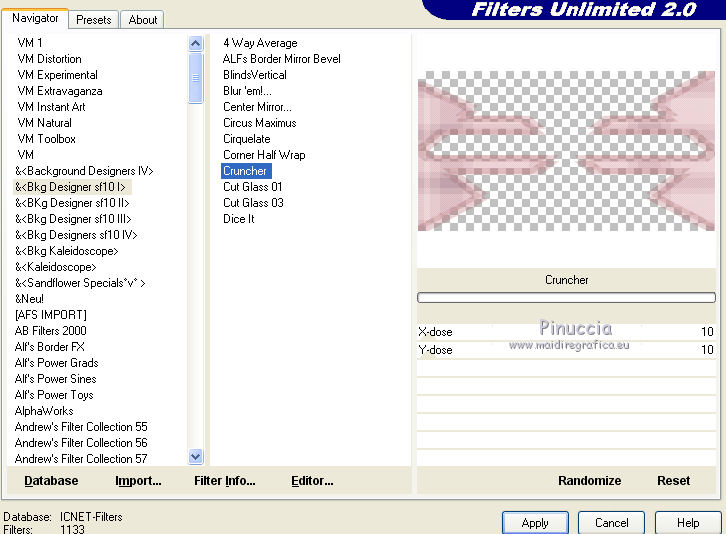The height and width of the screenshot is (534, 726).
Task: Open the Database button
Action: pyautogui.click(x=51, y=481)
